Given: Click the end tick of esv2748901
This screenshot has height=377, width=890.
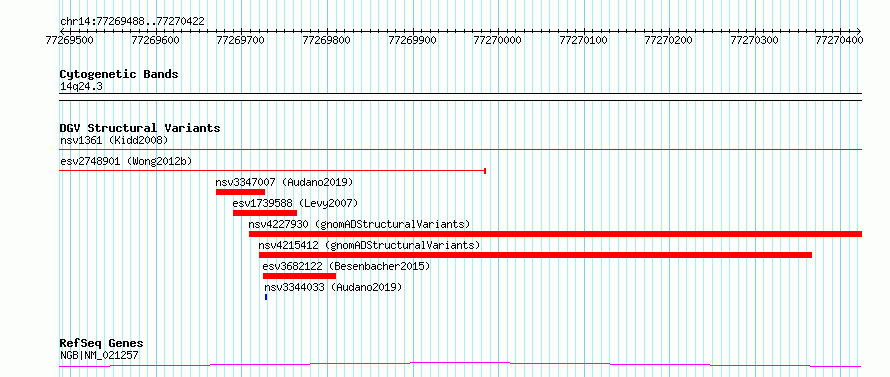Looking at the screenshot, I should tap(485, 170).
